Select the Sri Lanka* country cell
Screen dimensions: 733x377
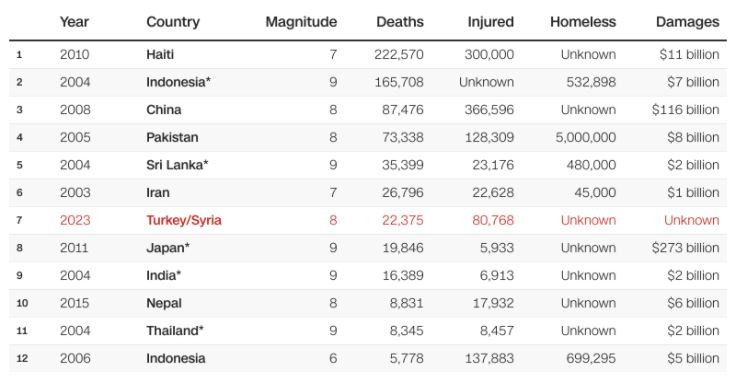click(x=177, y=165)
